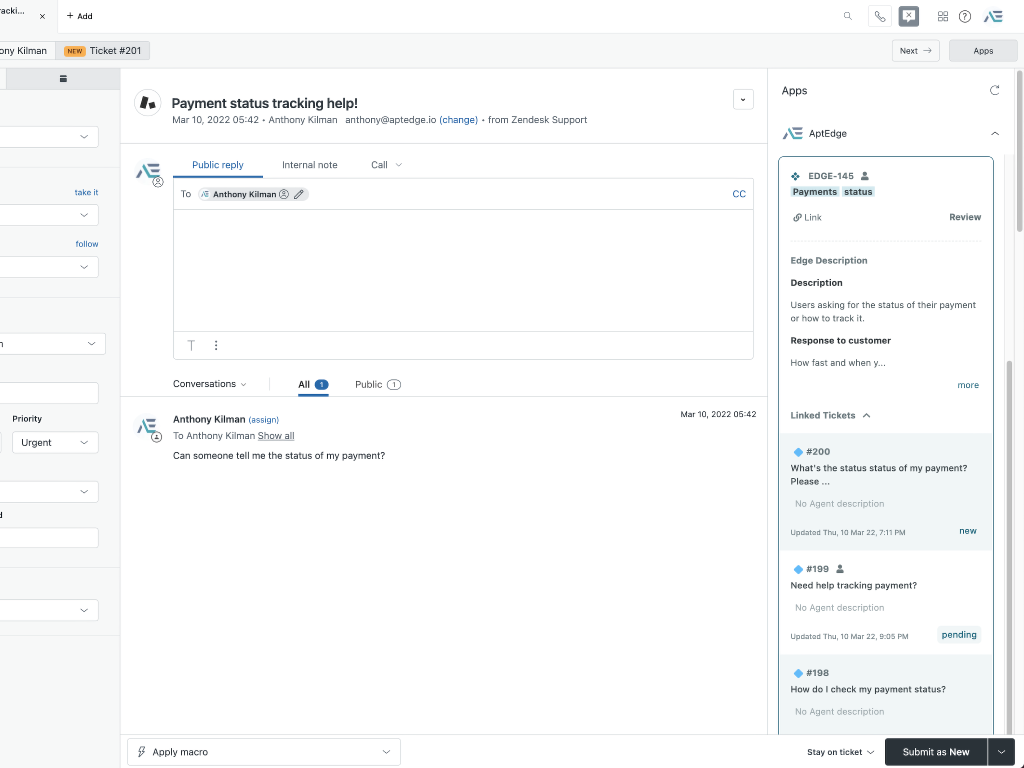Open the phone call icon
The width and height of the screenshot is (1024, 768).
[x=879, y=16]
